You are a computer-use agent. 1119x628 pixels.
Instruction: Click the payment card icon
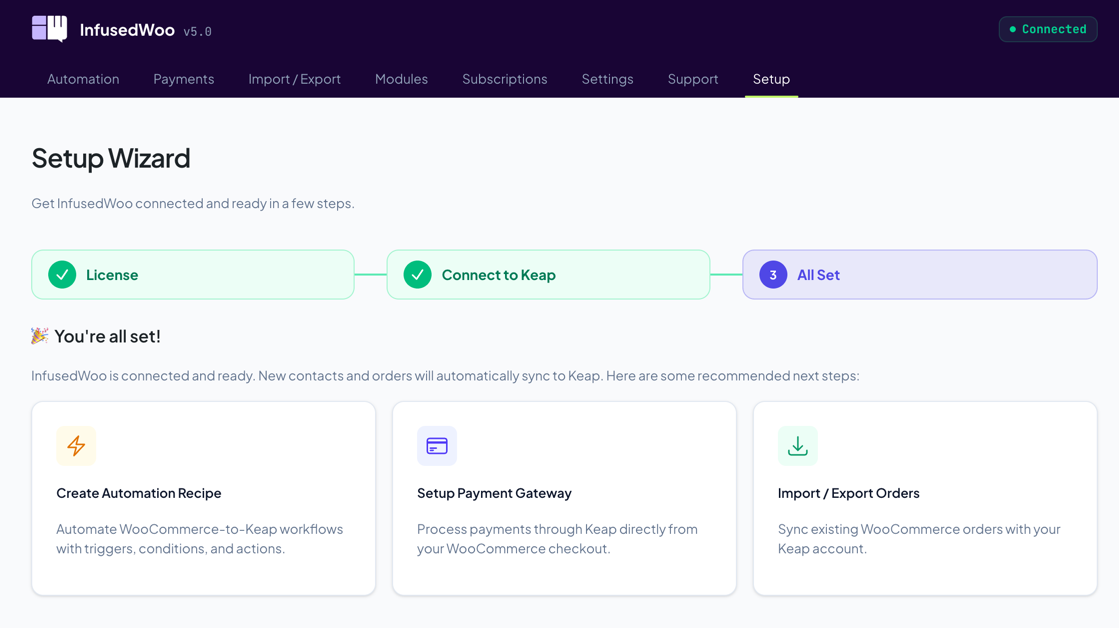pos(437,446)
